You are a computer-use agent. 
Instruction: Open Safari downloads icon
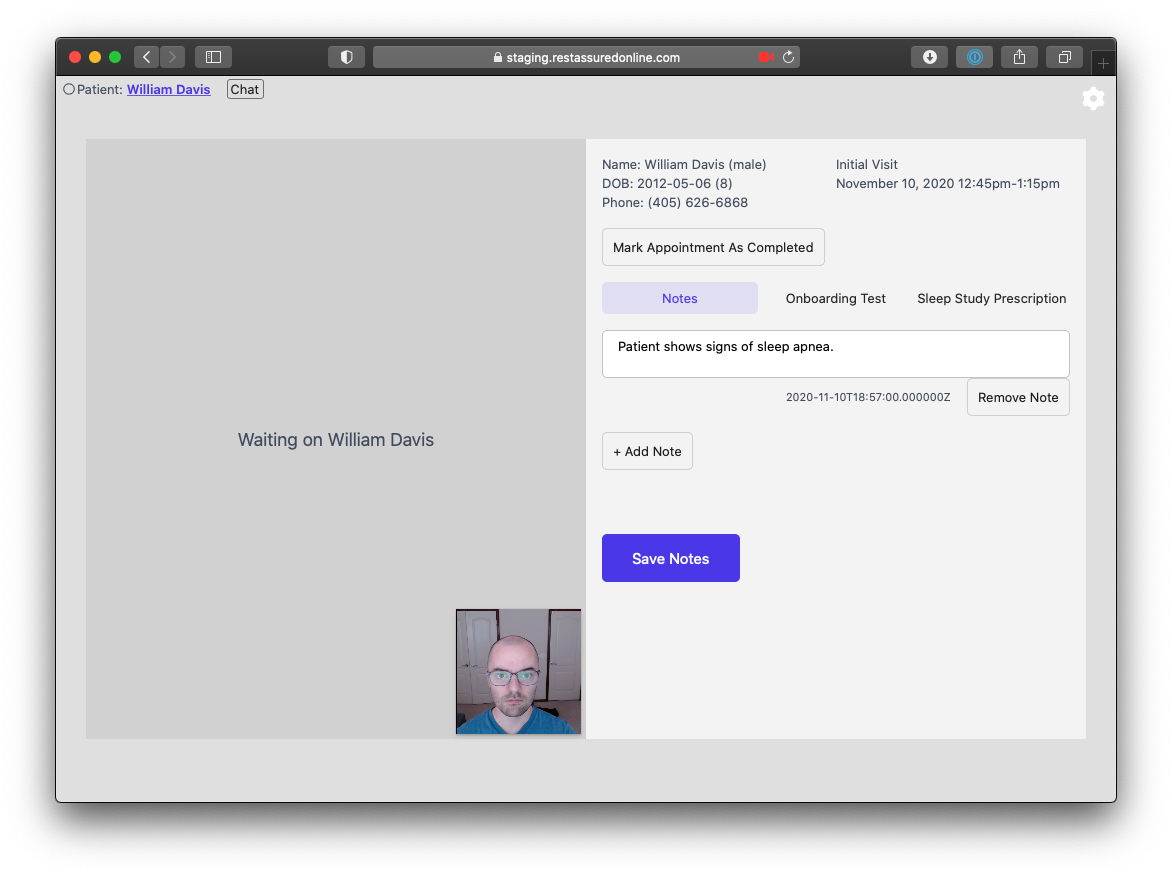[x=929, y=57]
